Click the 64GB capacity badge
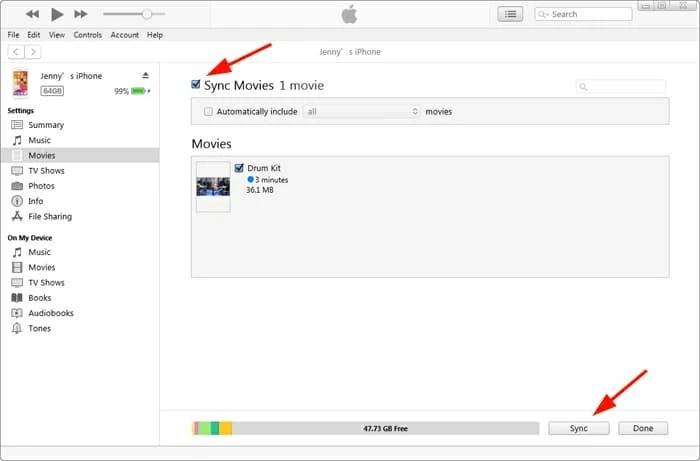The image size is (700, 461). [52, 91]
